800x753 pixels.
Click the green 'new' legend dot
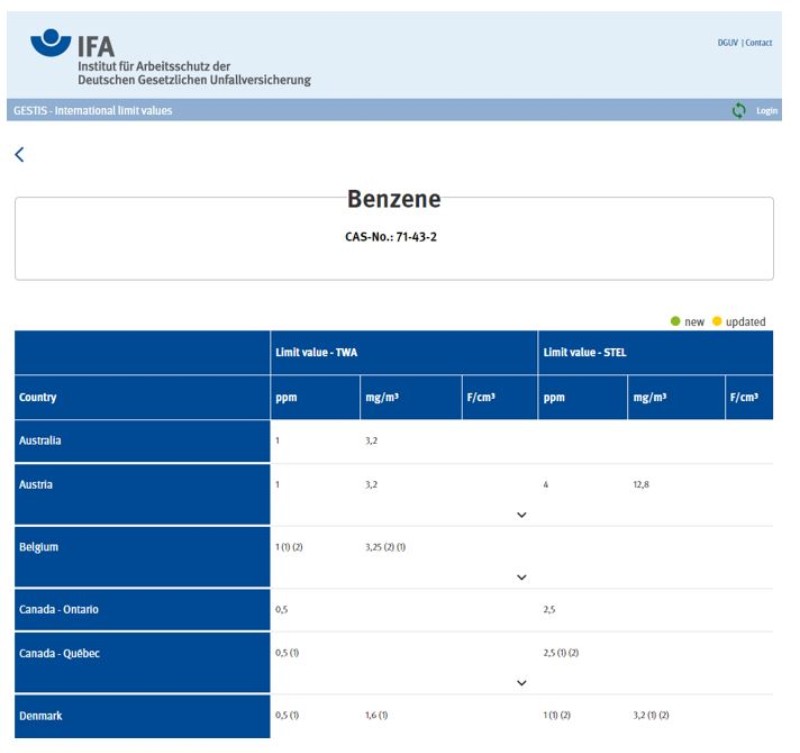675,322
